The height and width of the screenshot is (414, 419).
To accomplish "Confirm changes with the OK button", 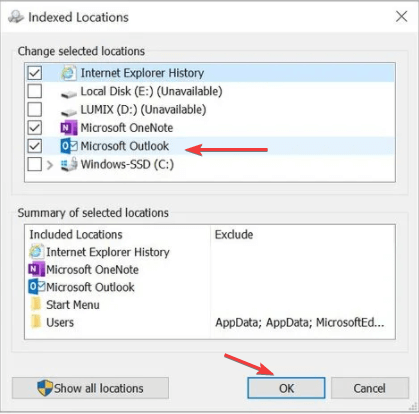I will (x=286, y=388).
